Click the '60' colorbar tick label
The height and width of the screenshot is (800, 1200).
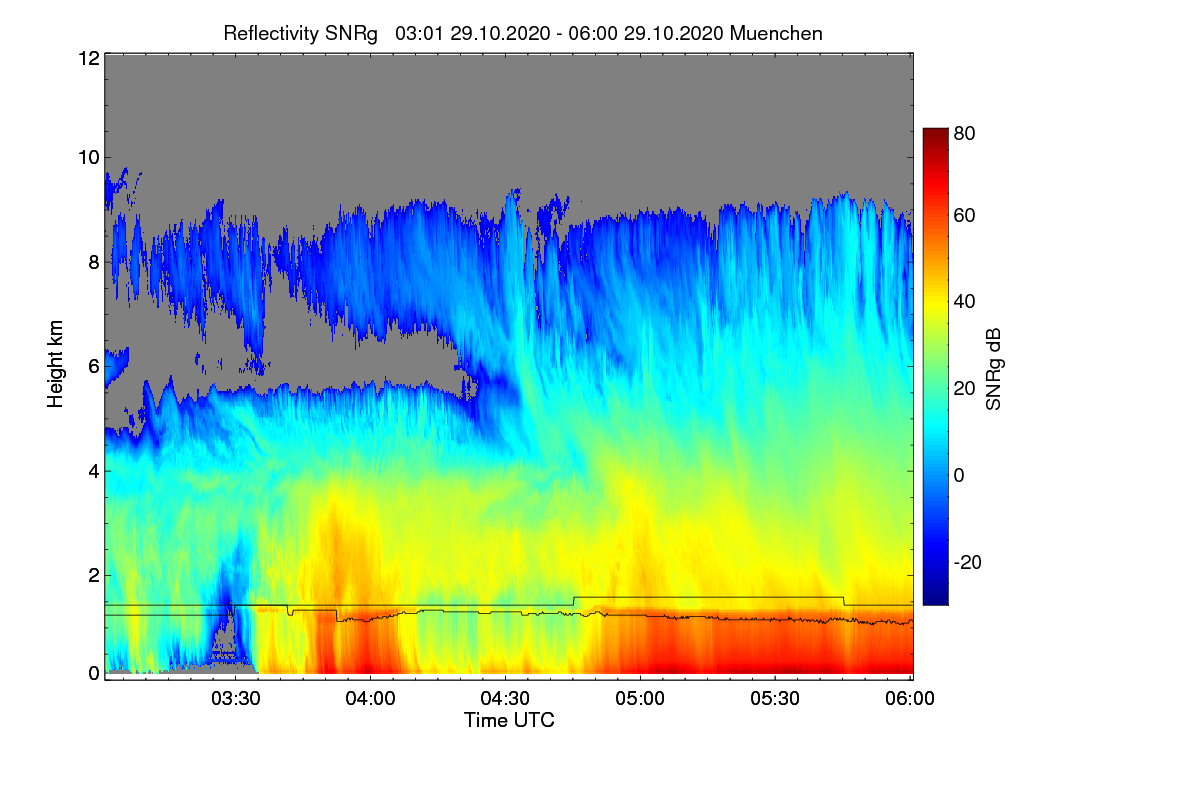[x=964, y=216]
